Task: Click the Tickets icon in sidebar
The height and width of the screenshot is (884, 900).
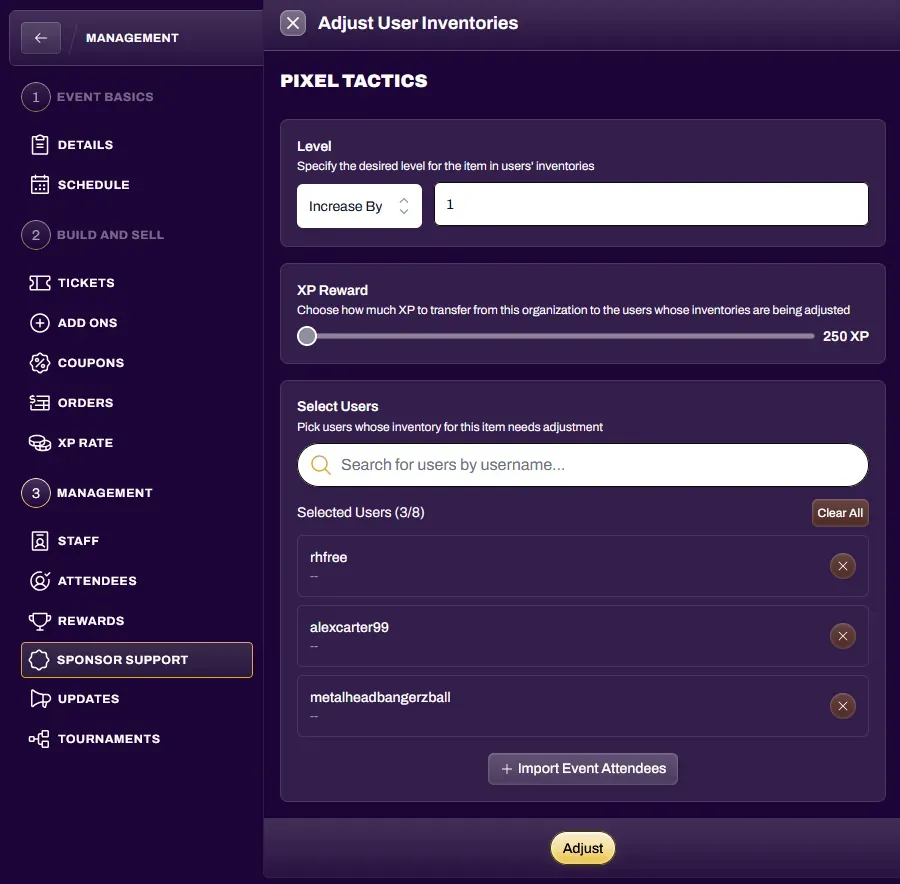Action: click(x=40, y=282)
